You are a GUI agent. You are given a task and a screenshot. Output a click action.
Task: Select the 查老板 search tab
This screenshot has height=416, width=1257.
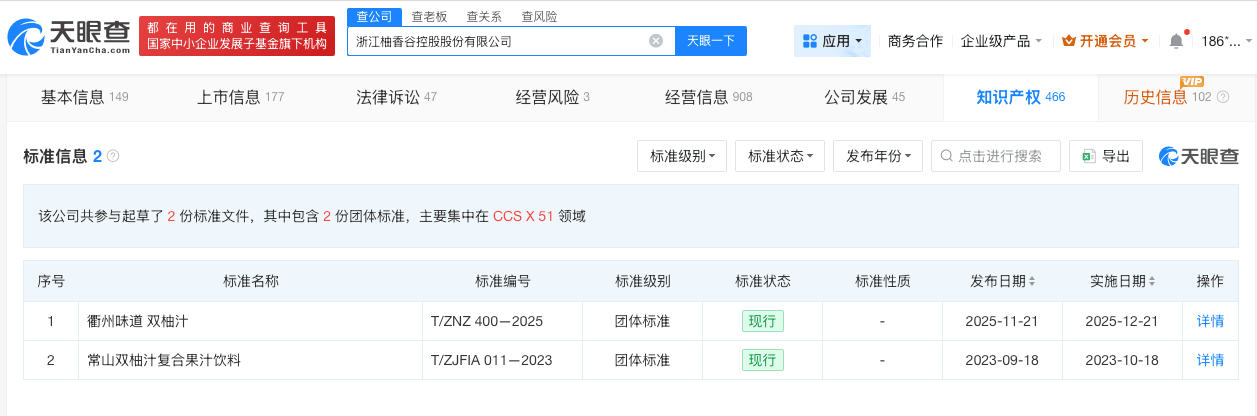click(428, 16)
